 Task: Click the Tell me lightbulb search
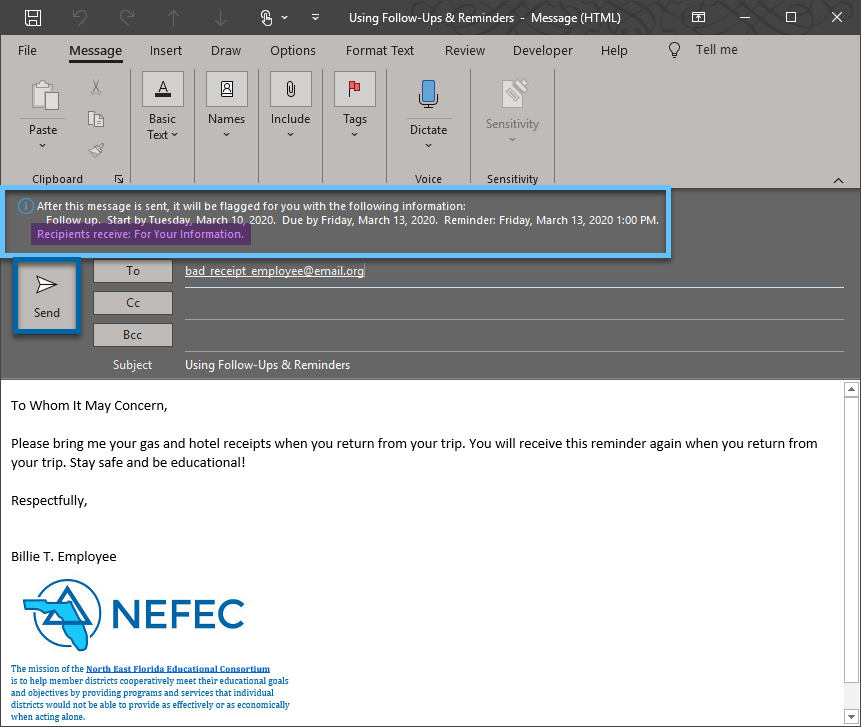(x=703, y=50)
